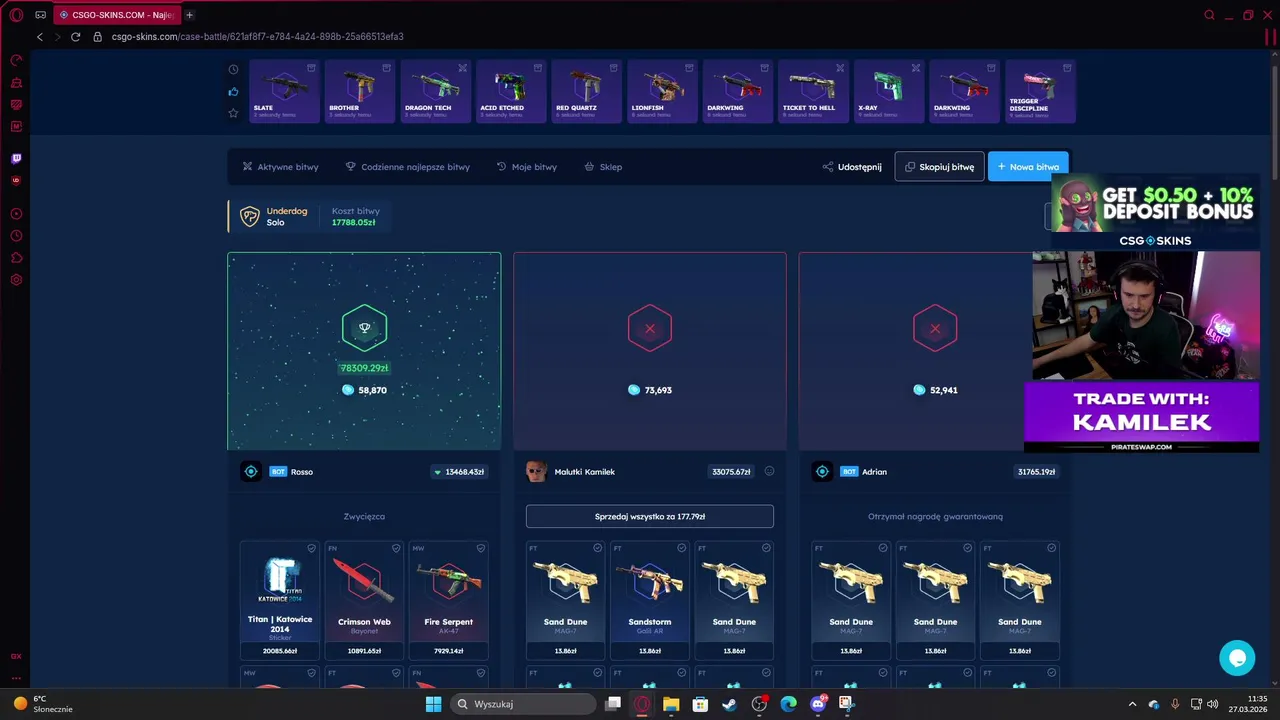Open the Opera GX sidebar clock history icon
The image size is (1280, 720).
16,236
